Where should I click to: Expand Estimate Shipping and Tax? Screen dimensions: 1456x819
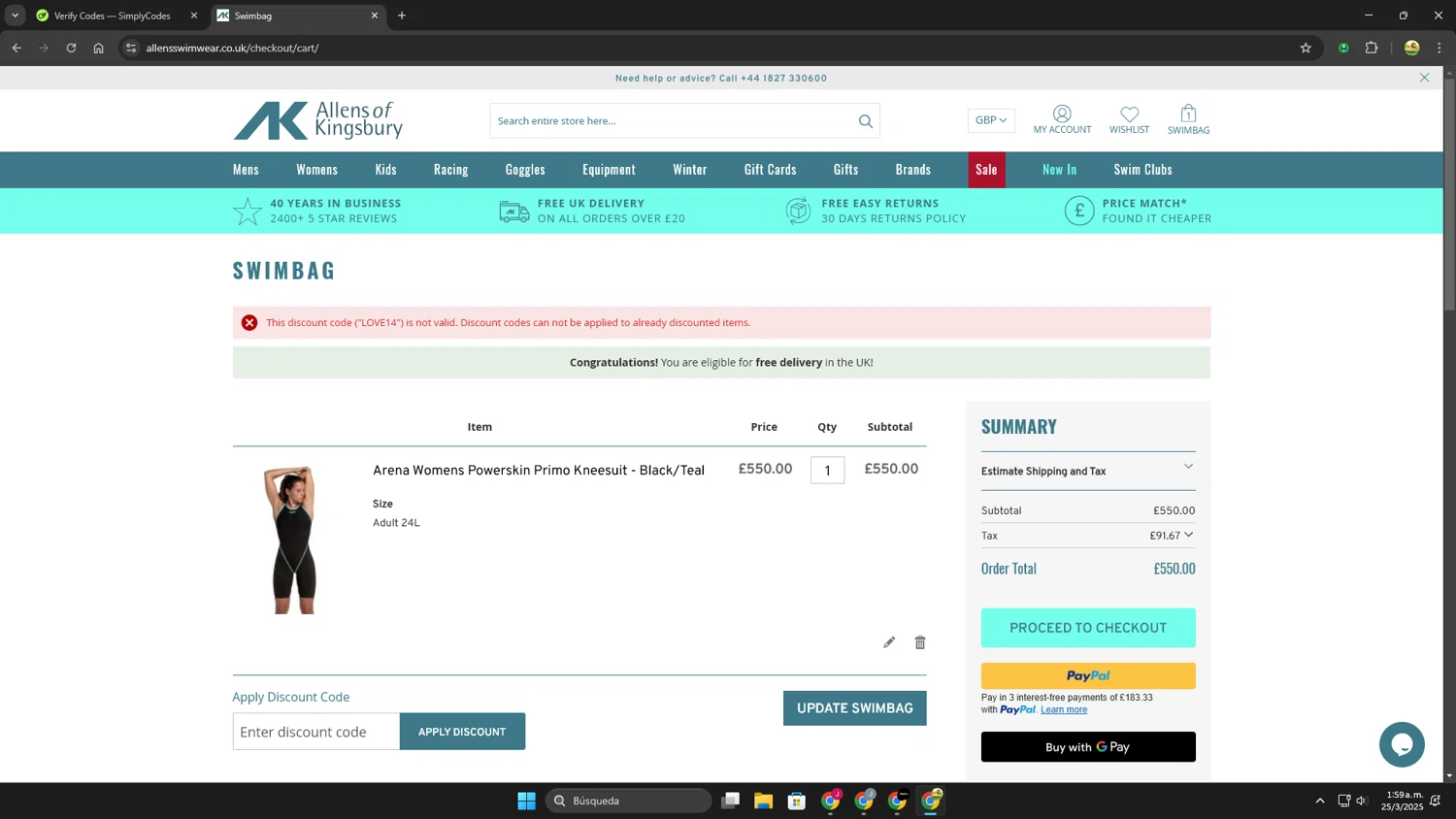[x=1088, y=471]
